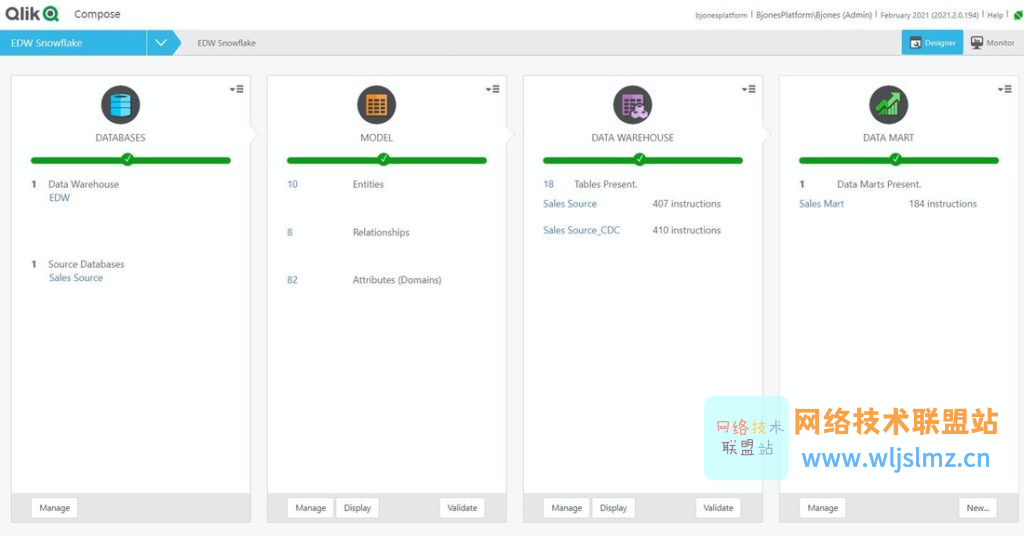Open the EDW data warehouse link
Viewport: 1024px width, 536px height.
(x=59, y=198)
